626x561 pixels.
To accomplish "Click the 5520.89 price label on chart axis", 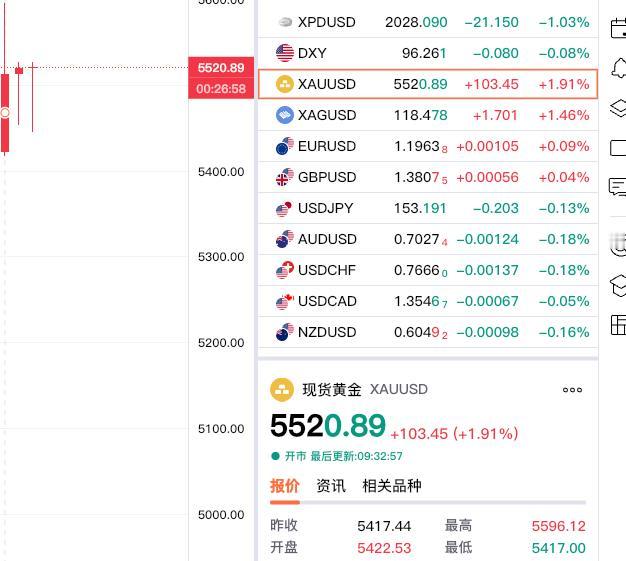I will tap(221, 67).
